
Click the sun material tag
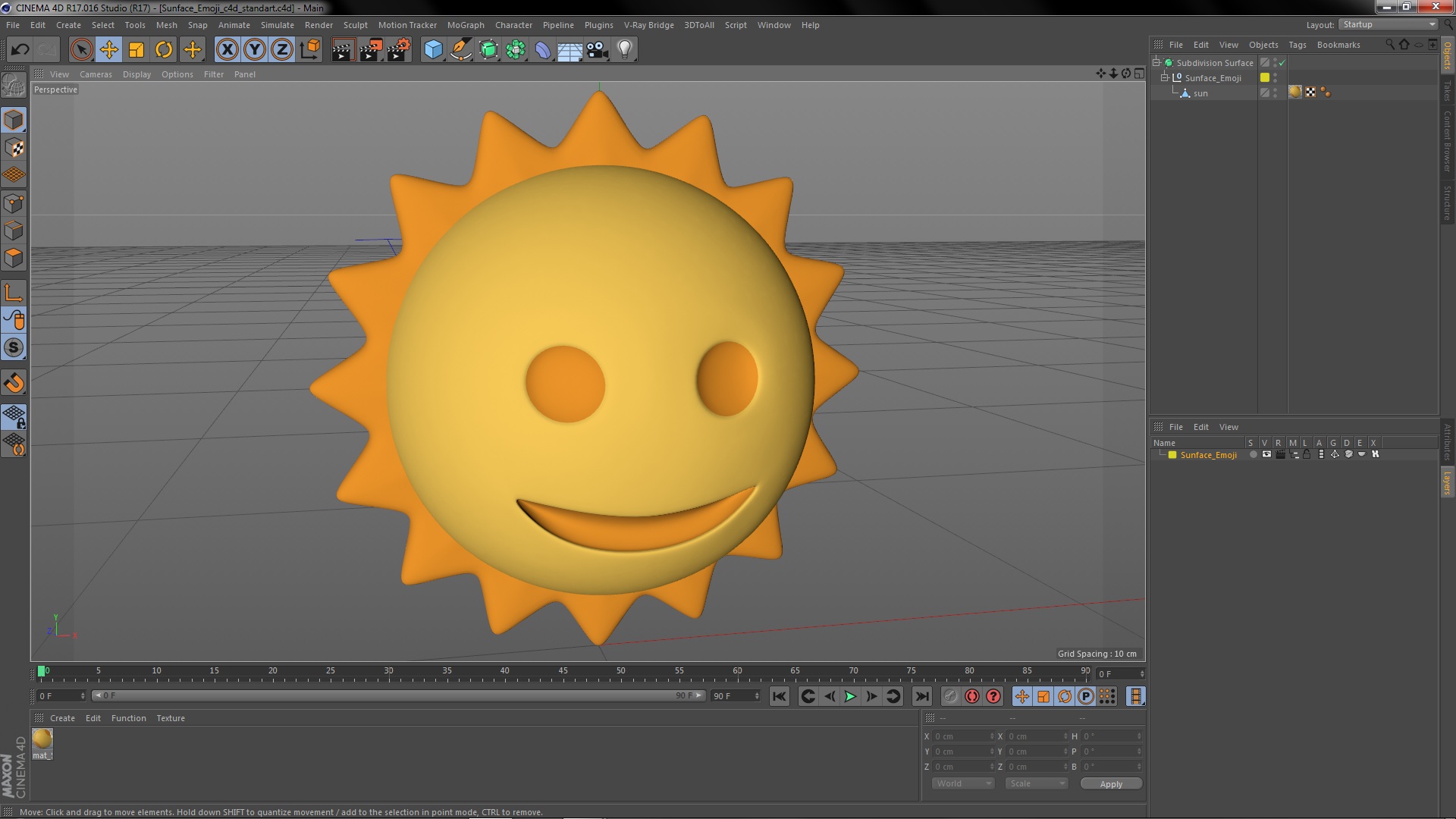1295,92
